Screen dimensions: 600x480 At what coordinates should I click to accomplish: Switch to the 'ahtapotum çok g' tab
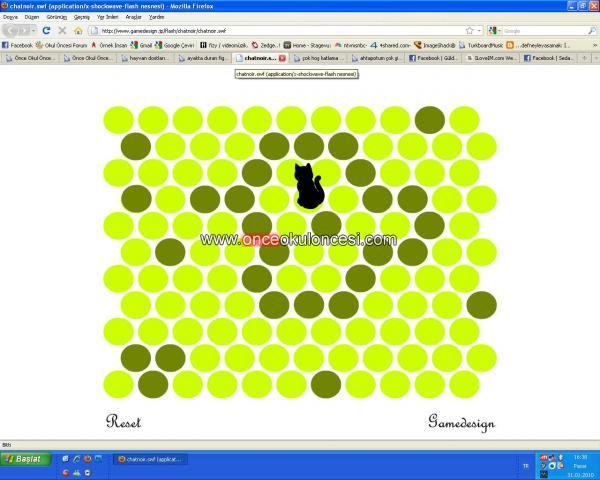tap(376, 58)
